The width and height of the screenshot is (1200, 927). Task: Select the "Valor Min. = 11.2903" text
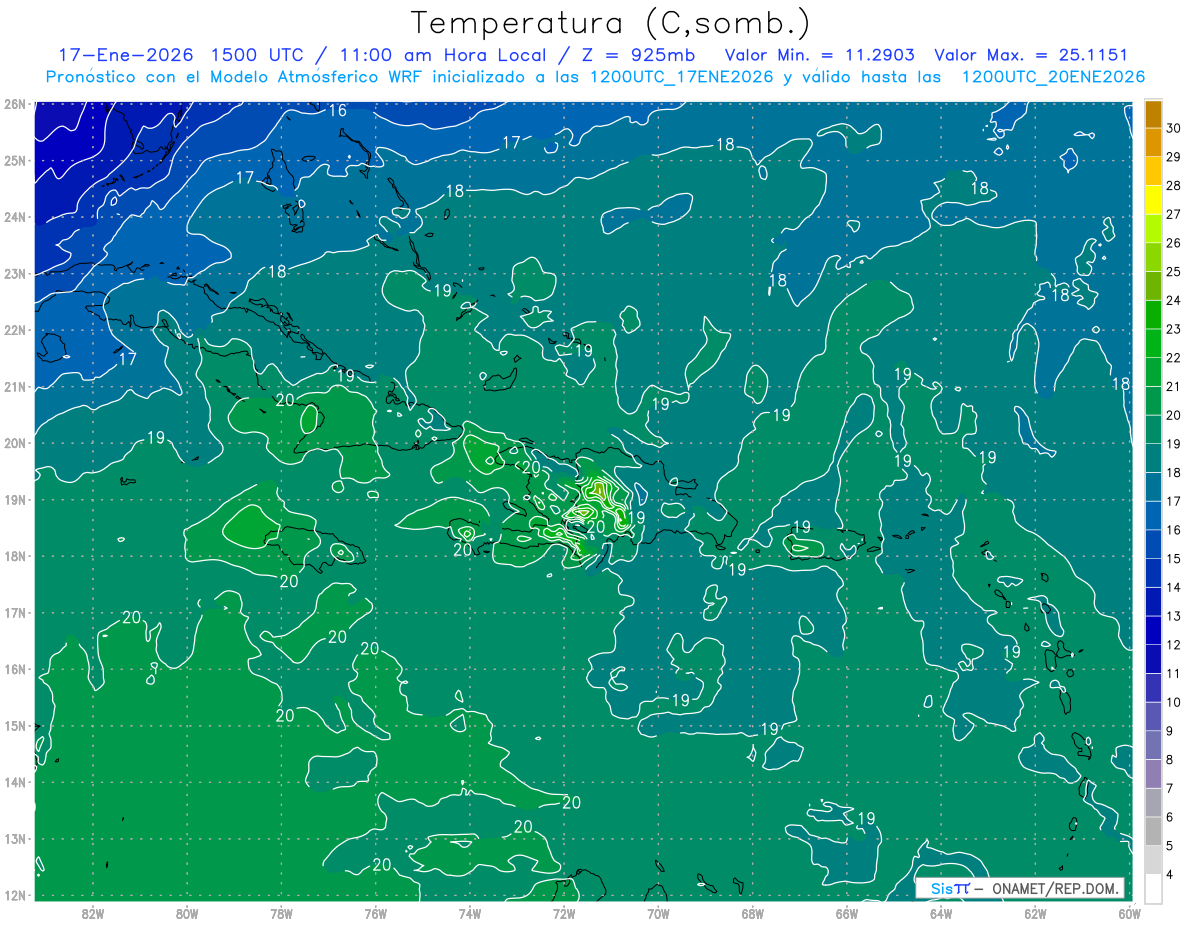pos(820,55)
